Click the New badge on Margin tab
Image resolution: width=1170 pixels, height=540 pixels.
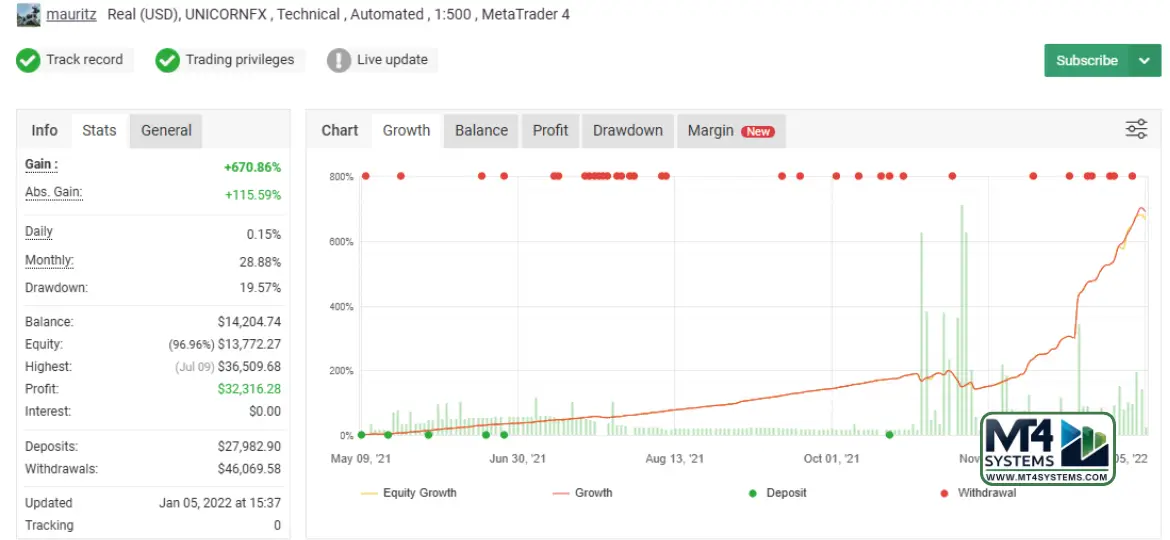point(758,131)
